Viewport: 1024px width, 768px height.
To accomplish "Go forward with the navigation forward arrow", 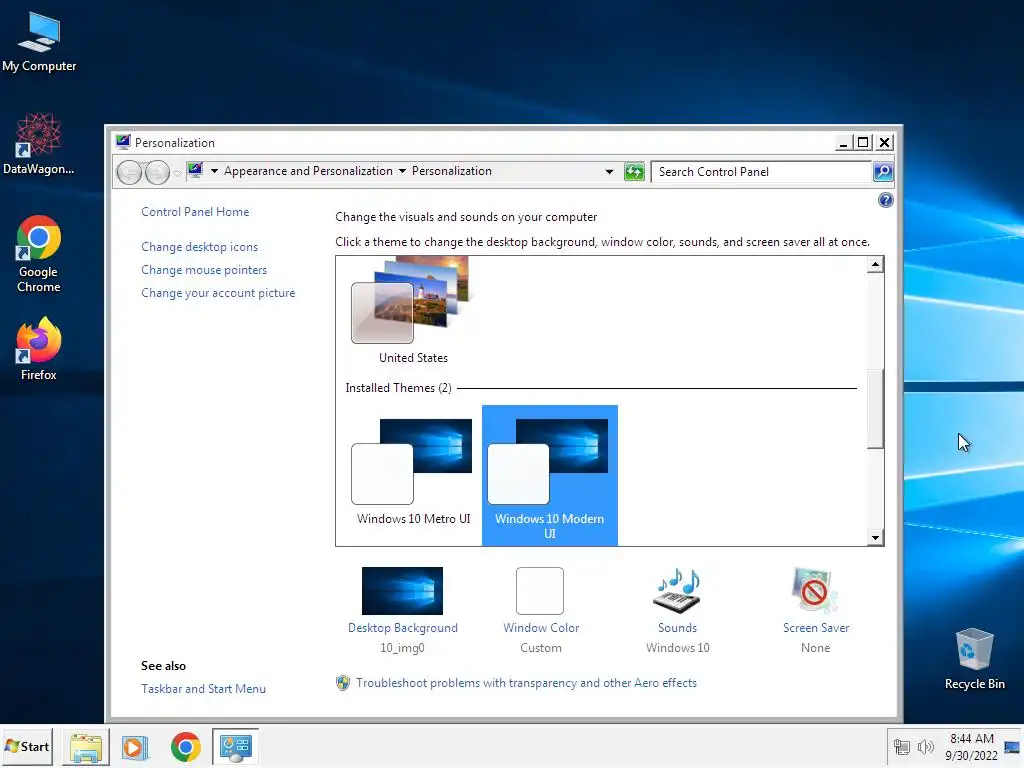I will pos(157,172).
